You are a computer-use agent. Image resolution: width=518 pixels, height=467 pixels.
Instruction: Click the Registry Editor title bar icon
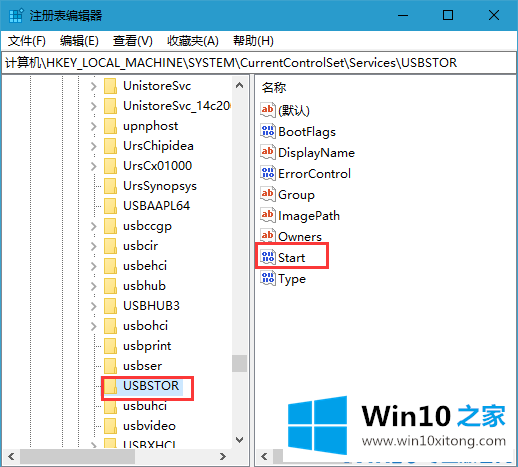point(16,16)
